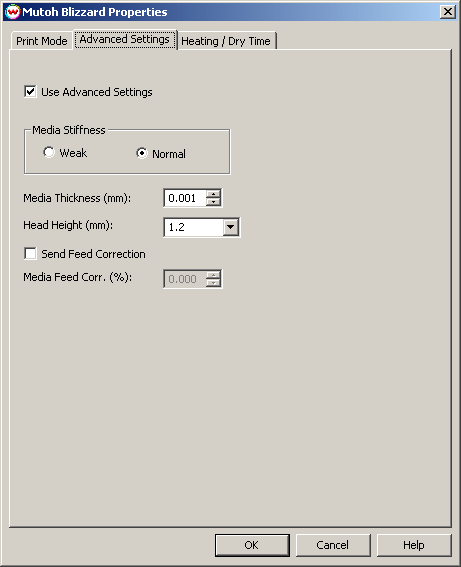
Task: Confirm settings with the OK button
Action: [252, 545]
